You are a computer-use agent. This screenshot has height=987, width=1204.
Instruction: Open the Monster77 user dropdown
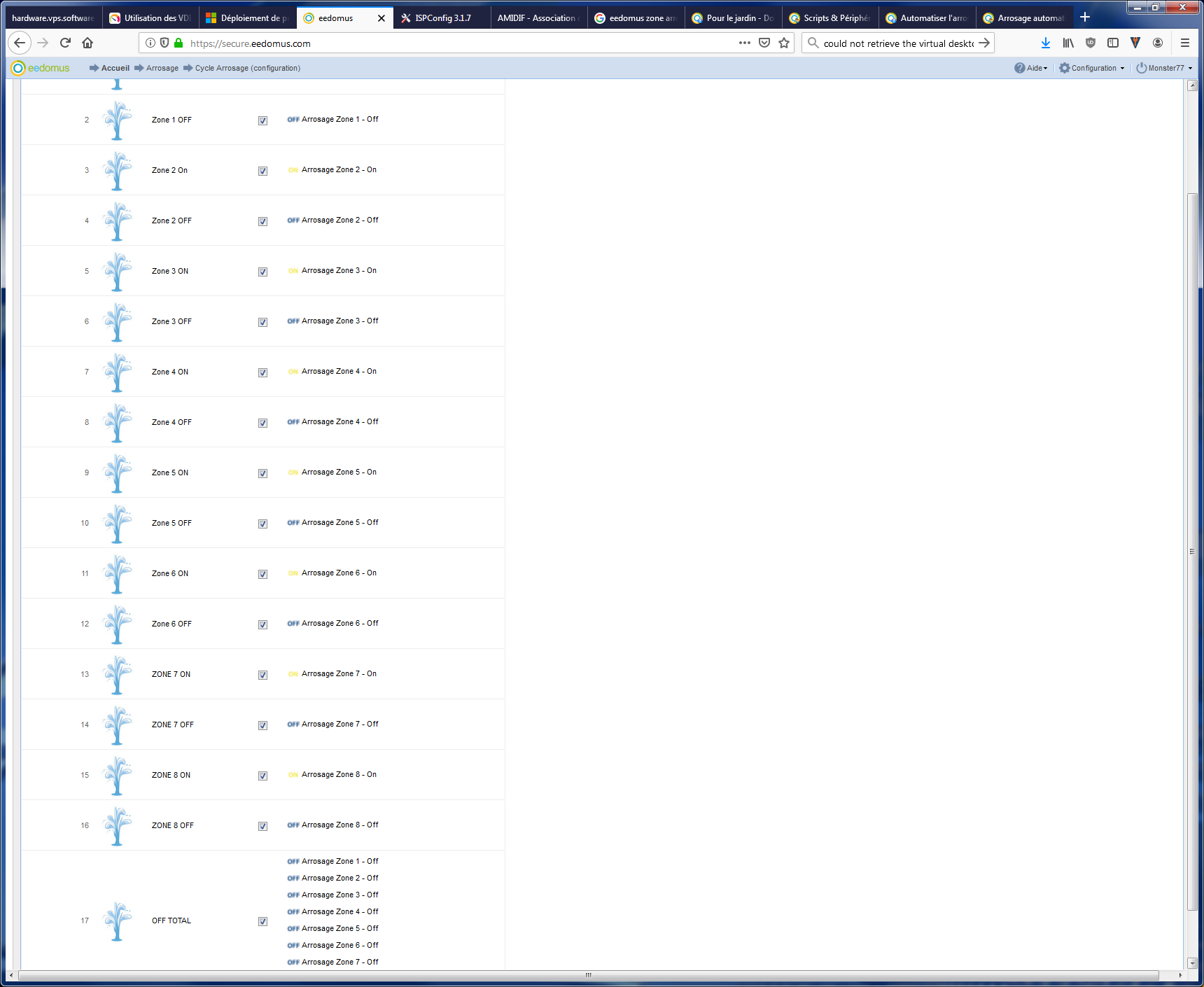[x=1164, y=68]
